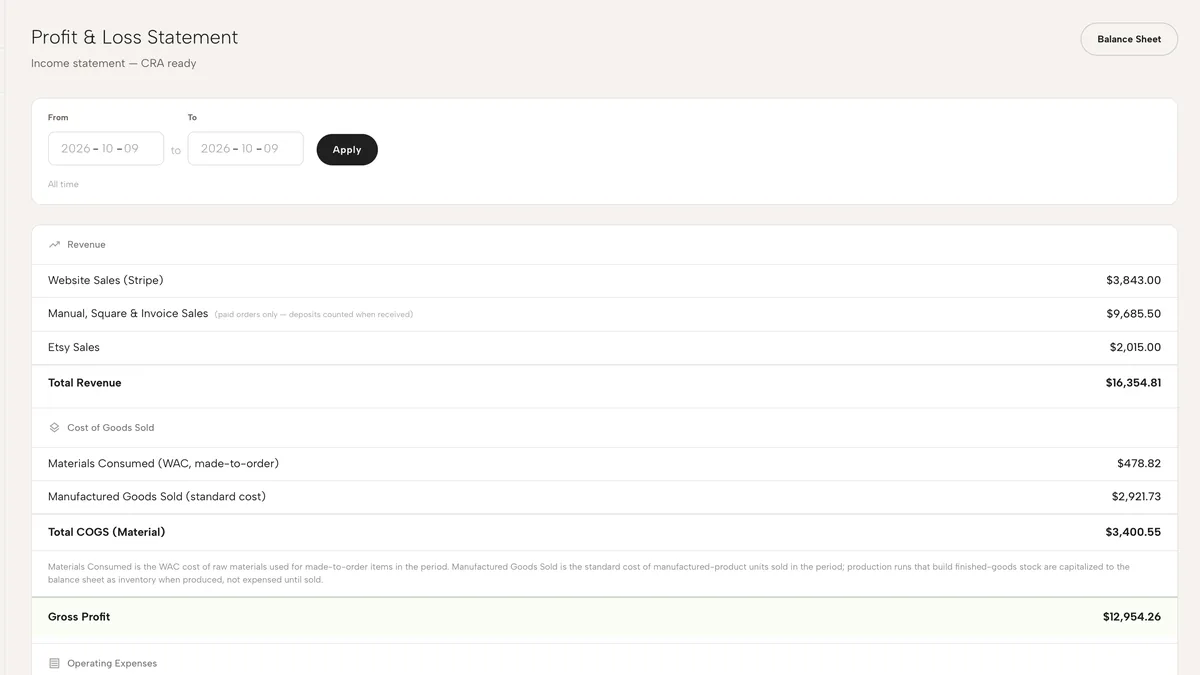
Task: Click the Profit & Loss Statement heading
Action: (135, 37)
